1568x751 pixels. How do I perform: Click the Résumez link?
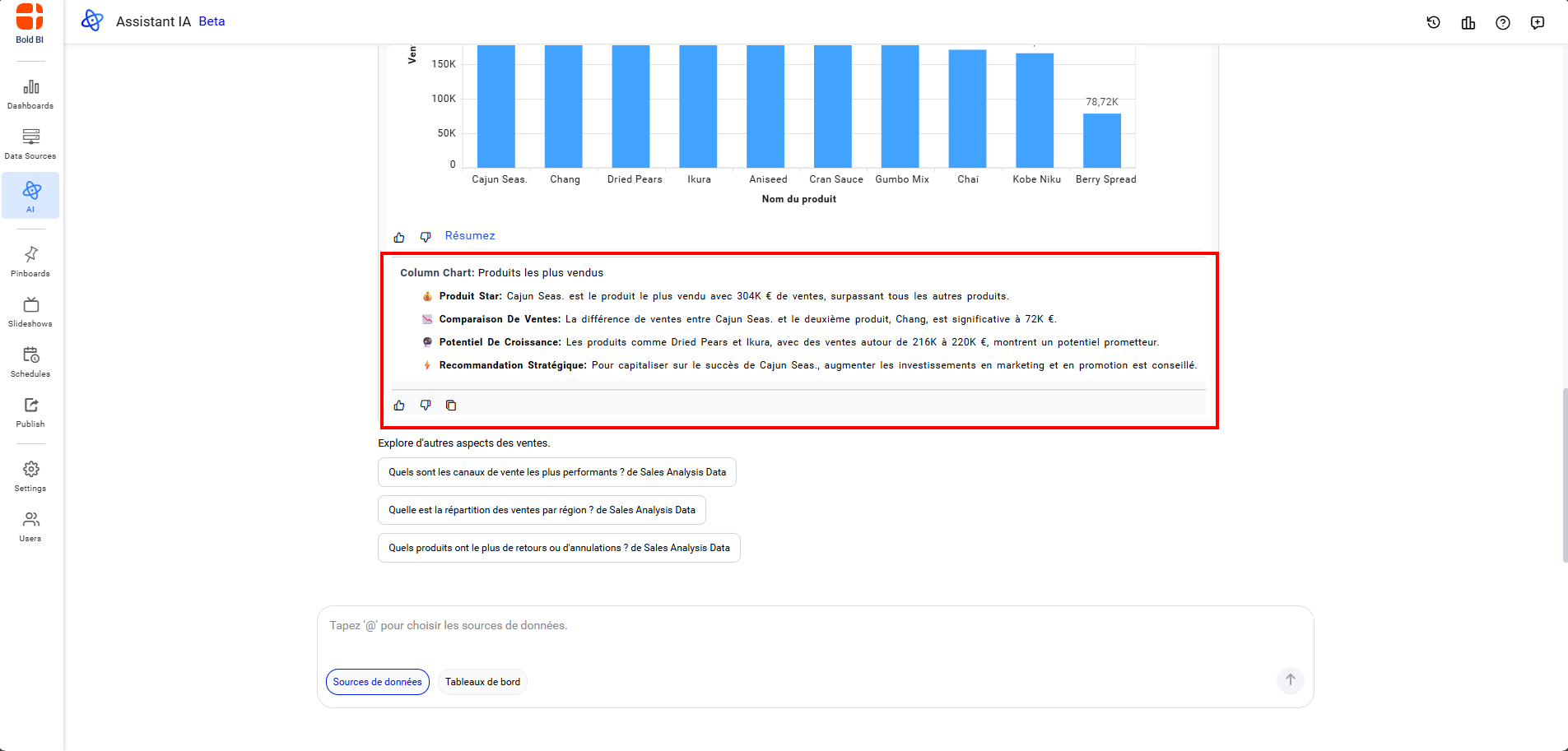point(470,236)
